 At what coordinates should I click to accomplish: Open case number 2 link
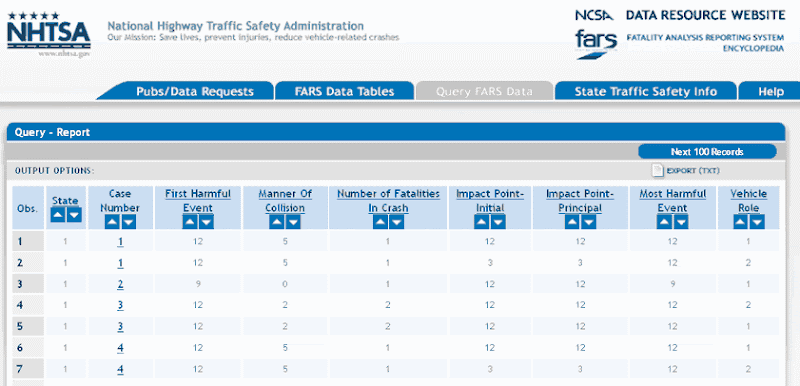(120, 285)
